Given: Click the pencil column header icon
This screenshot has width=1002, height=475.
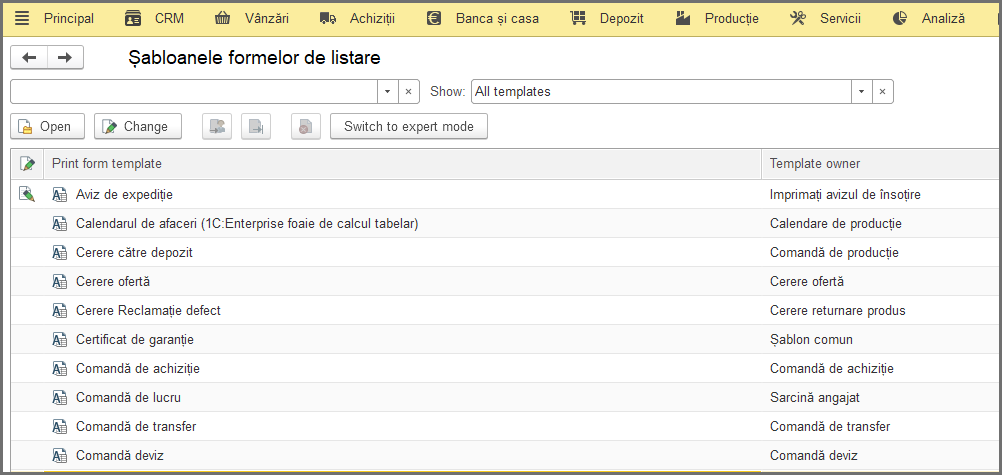Looking at the screenshot, I should tap(27, 164).
